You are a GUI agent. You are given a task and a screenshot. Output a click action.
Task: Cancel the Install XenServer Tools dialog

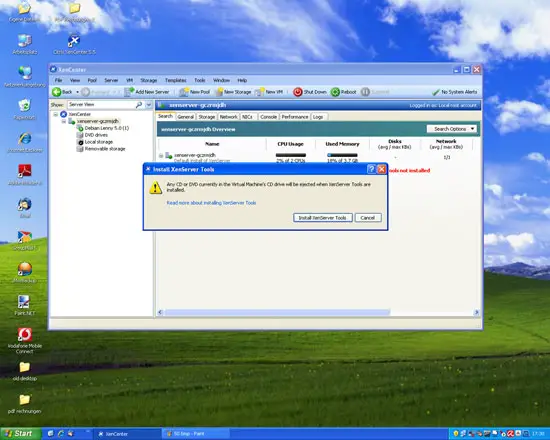[368, 218]
